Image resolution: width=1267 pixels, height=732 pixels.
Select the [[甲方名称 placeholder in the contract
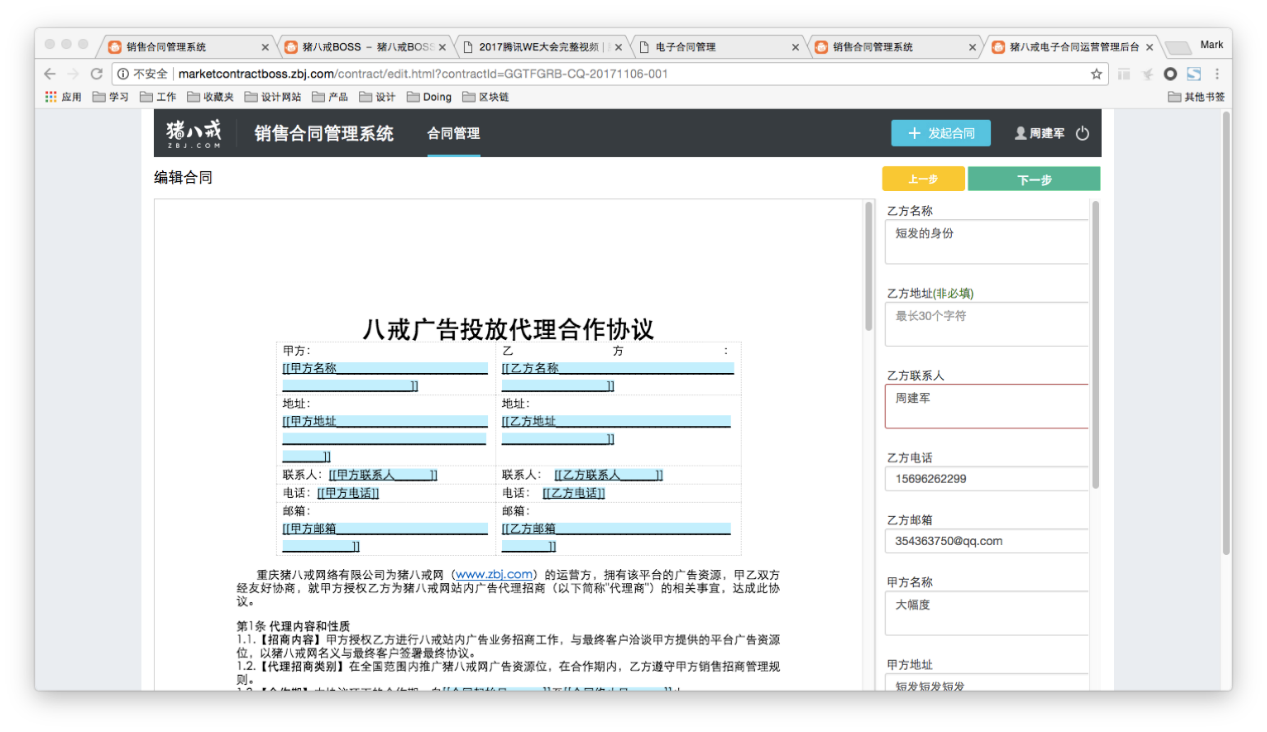coord(385,376)
